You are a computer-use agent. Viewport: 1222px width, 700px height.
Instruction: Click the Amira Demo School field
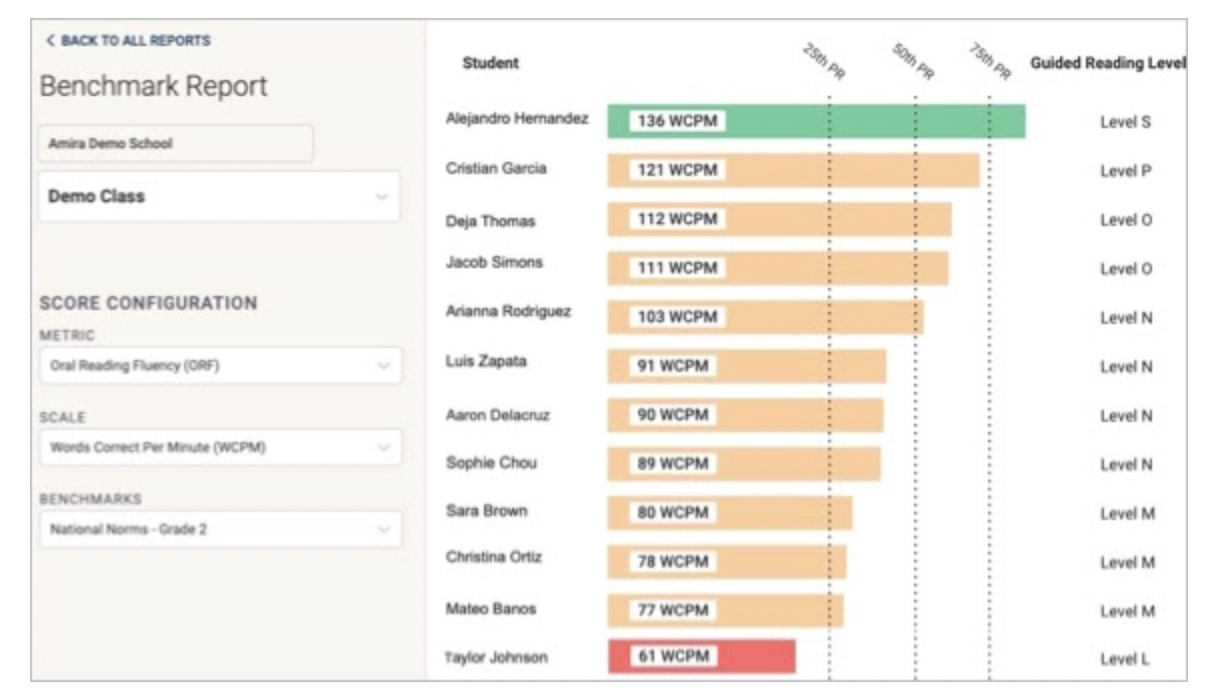tap(175, 144)
